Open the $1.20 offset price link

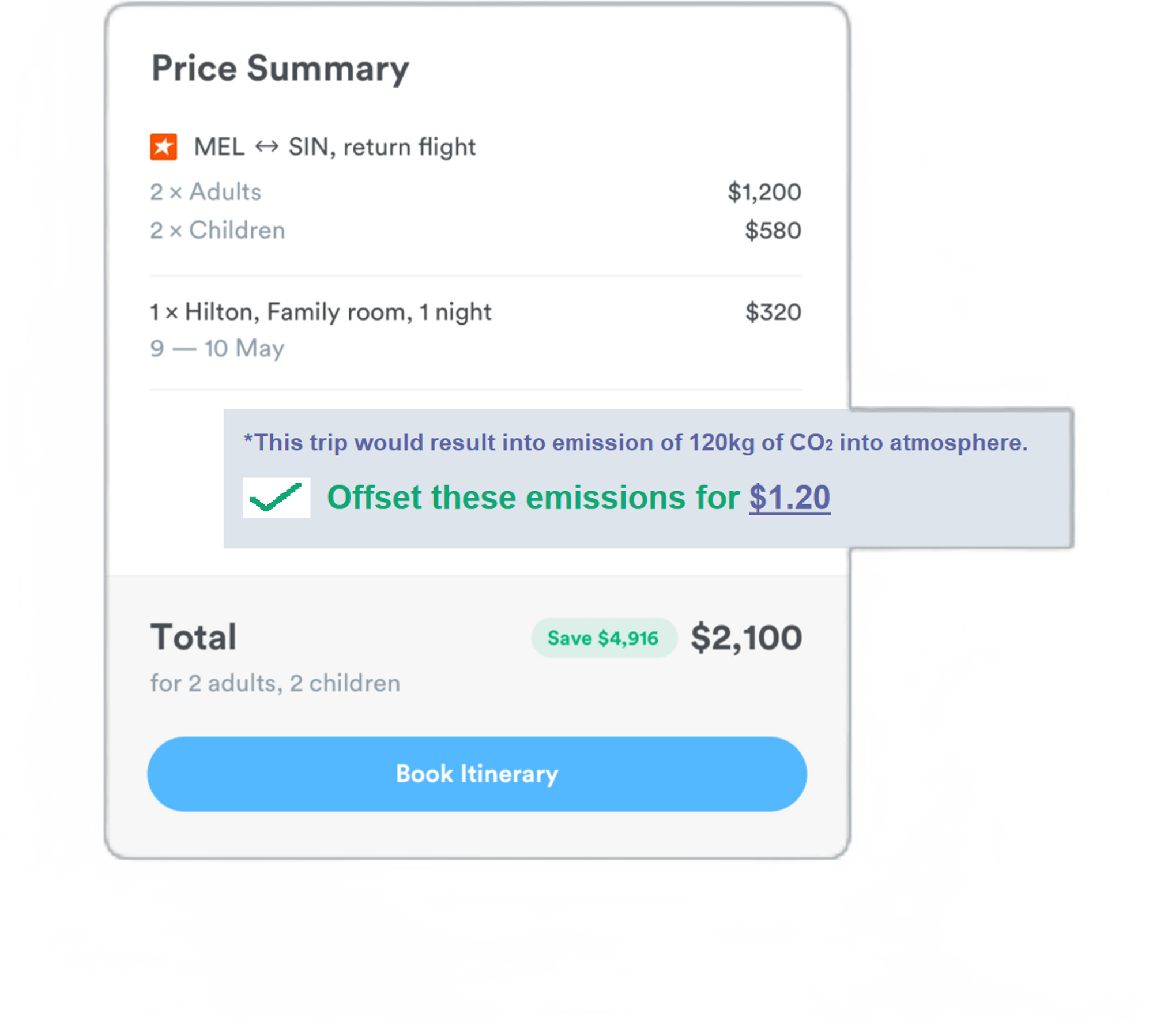point(789,498)
